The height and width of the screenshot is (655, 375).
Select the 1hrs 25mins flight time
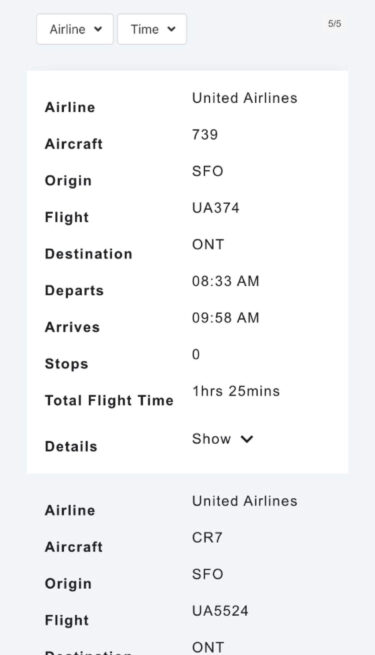click(236, 391)
